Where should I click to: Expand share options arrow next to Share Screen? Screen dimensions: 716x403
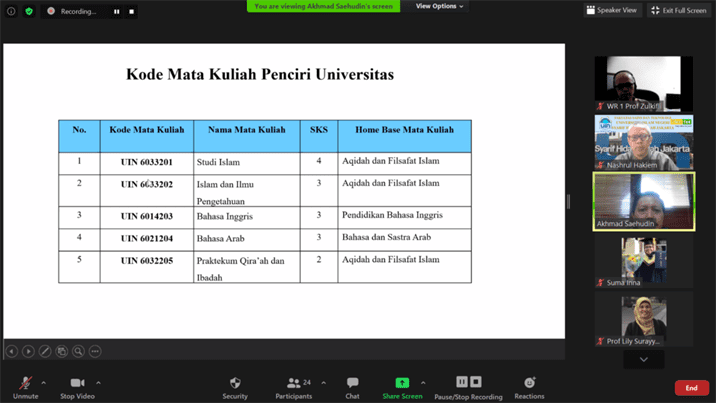click(x=423, y=383)
